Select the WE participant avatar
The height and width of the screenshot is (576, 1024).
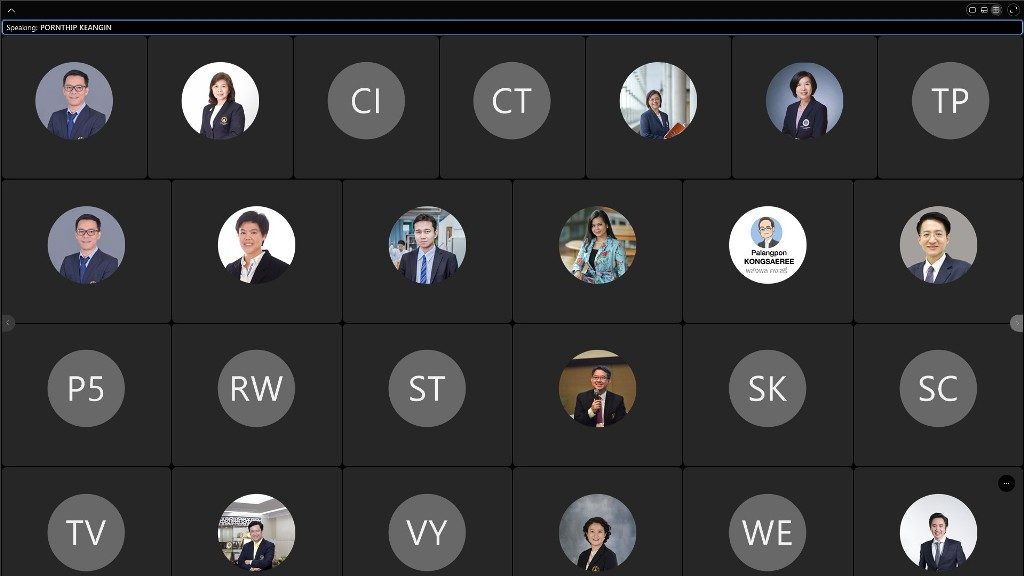(768, 532)
